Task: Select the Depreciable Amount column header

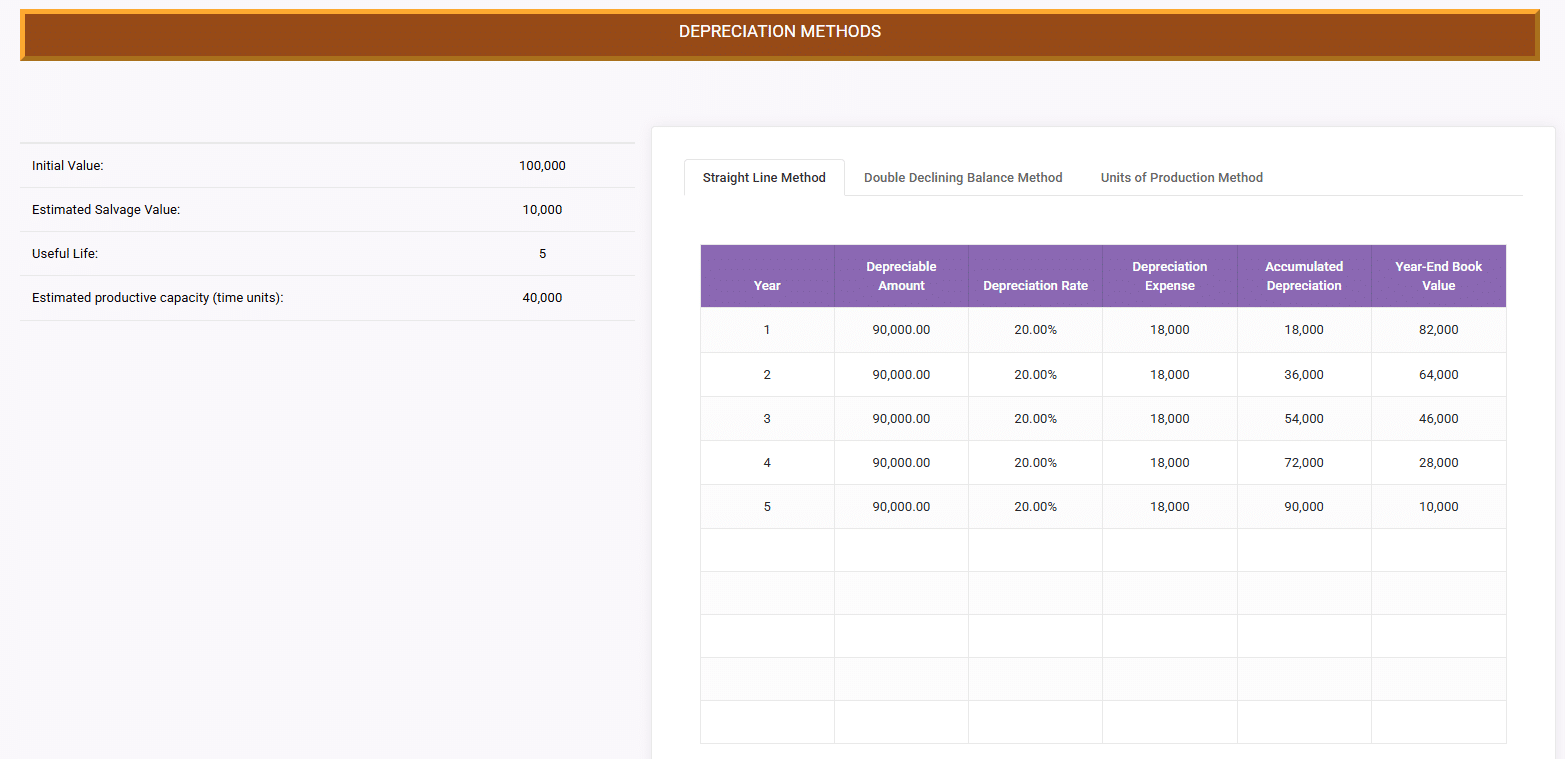Action: (901, 276)
